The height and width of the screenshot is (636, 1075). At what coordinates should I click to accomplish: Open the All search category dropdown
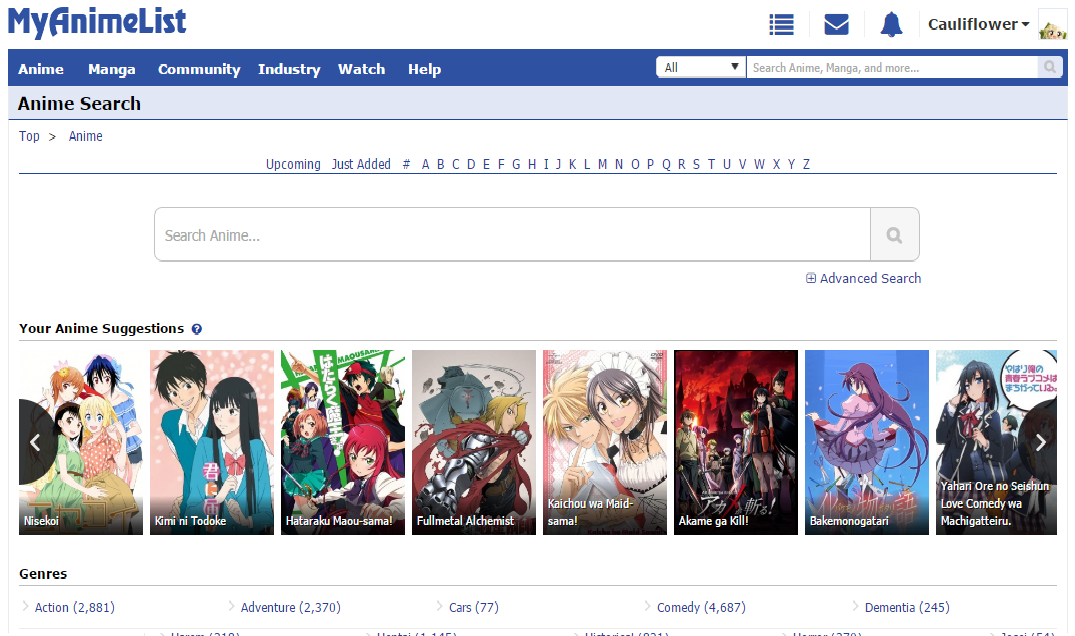[x=701, y=67]
